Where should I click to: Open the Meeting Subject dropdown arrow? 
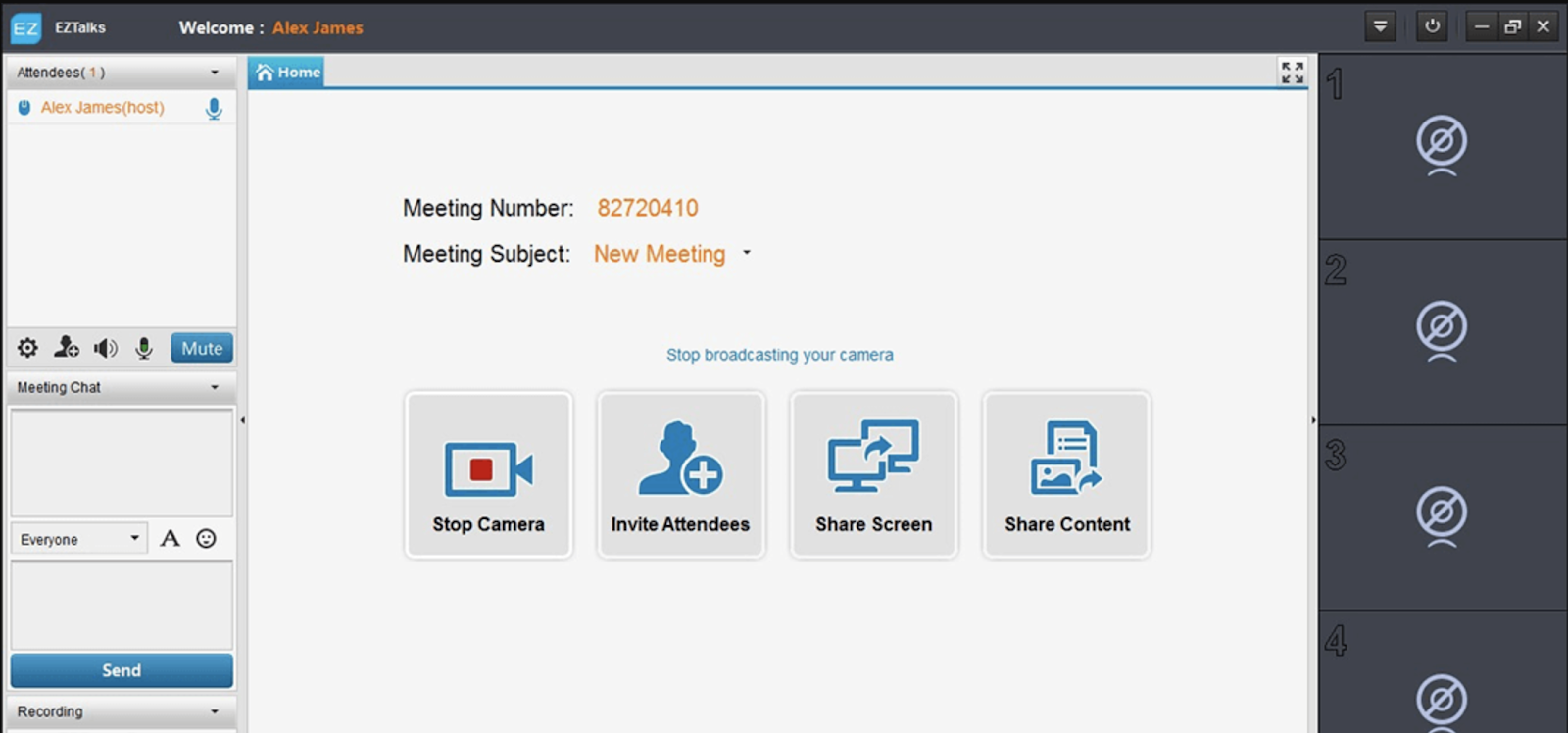click(x=747, y=253)
